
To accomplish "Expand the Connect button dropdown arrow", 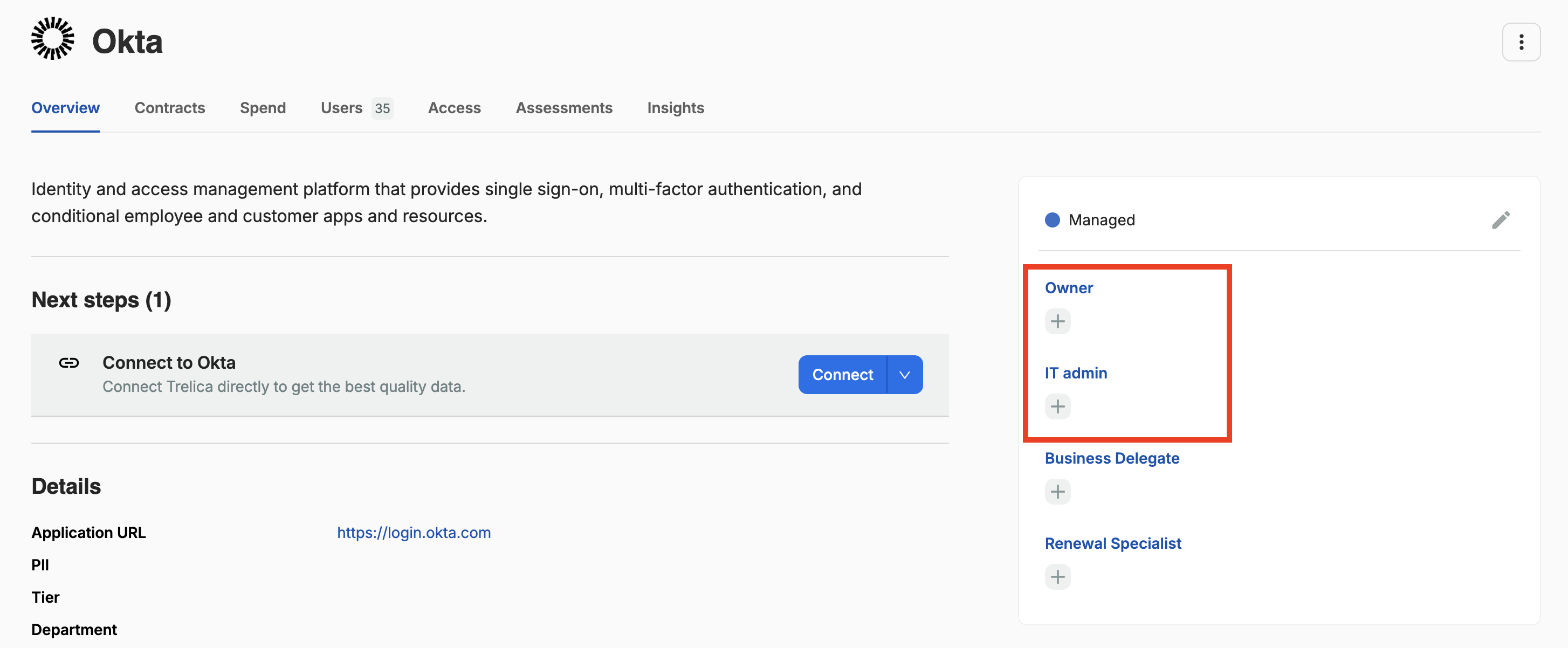I will point(905,375).
